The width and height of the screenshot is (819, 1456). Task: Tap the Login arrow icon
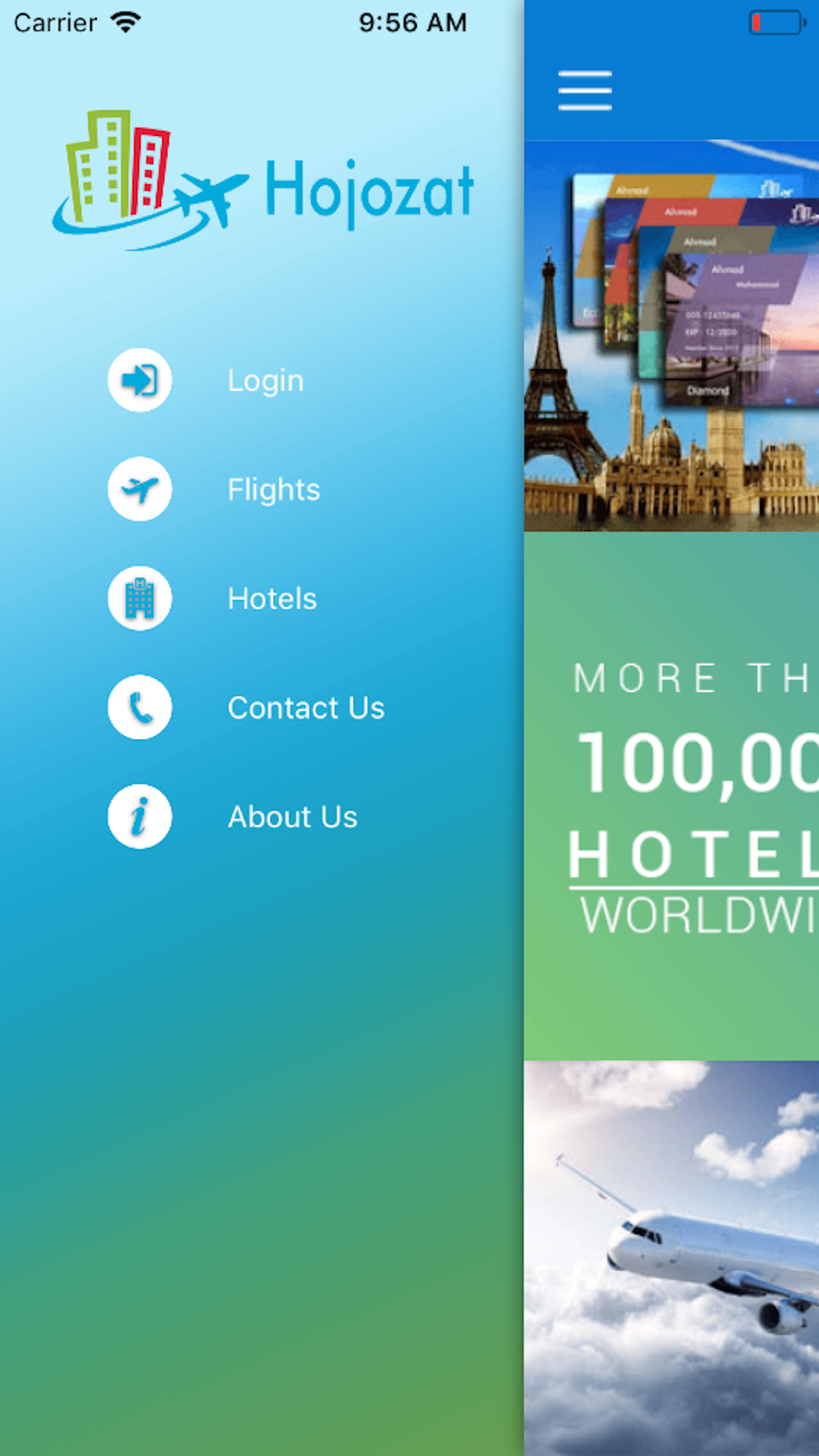point(140,380)
